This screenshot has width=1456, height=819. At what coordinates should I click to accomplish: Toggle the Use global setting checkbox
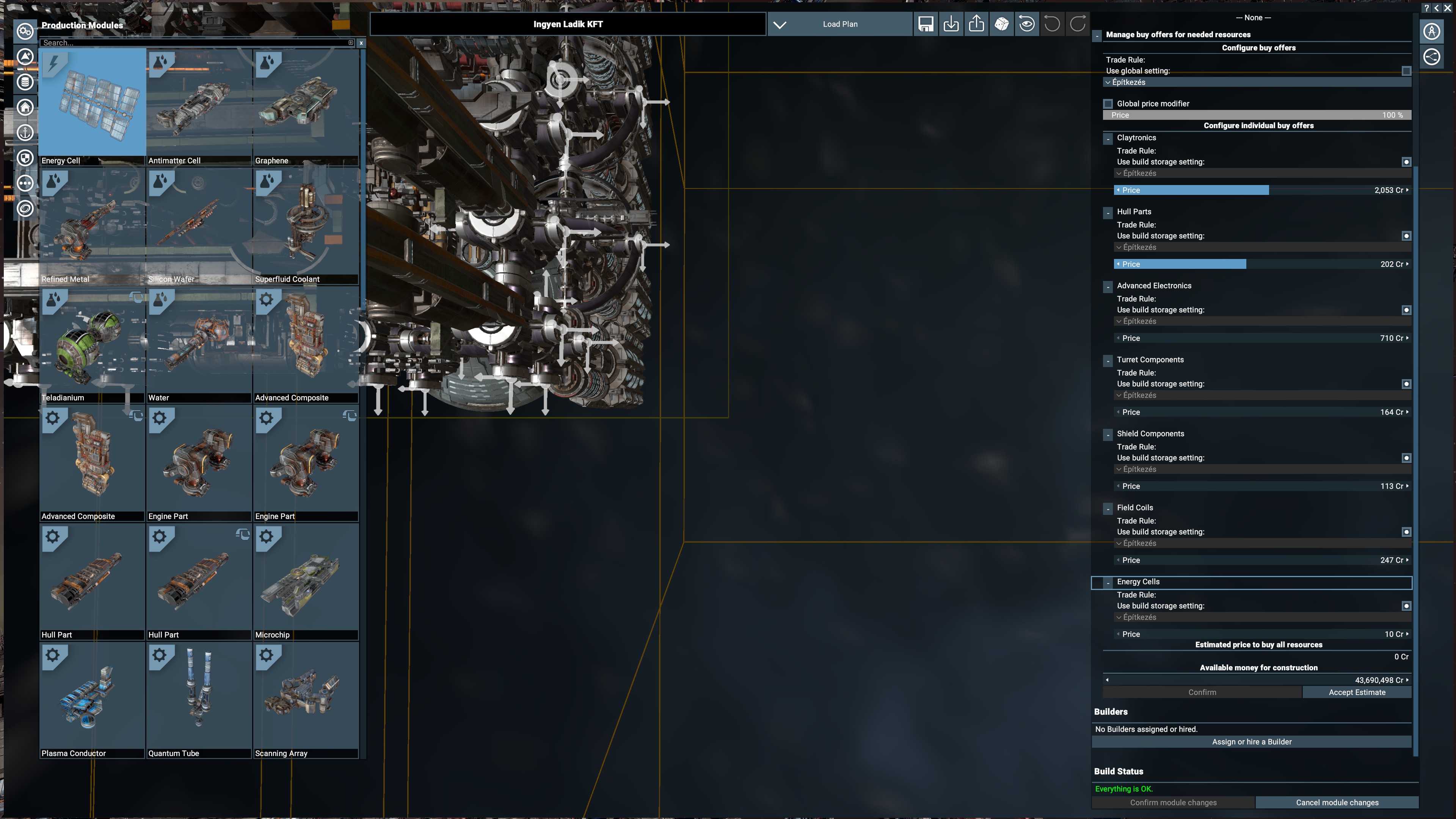pos(1406,71)
